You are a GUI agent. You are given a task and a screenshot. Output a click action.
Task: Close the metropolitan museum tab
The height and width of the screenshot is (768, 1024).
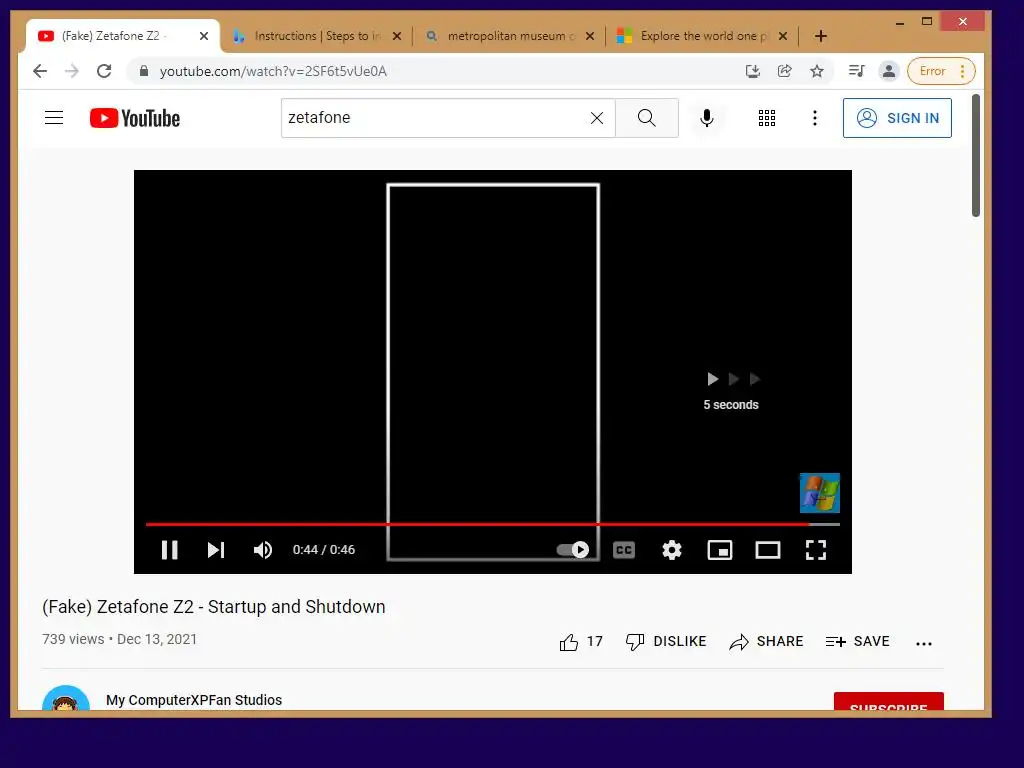point(590,36)
